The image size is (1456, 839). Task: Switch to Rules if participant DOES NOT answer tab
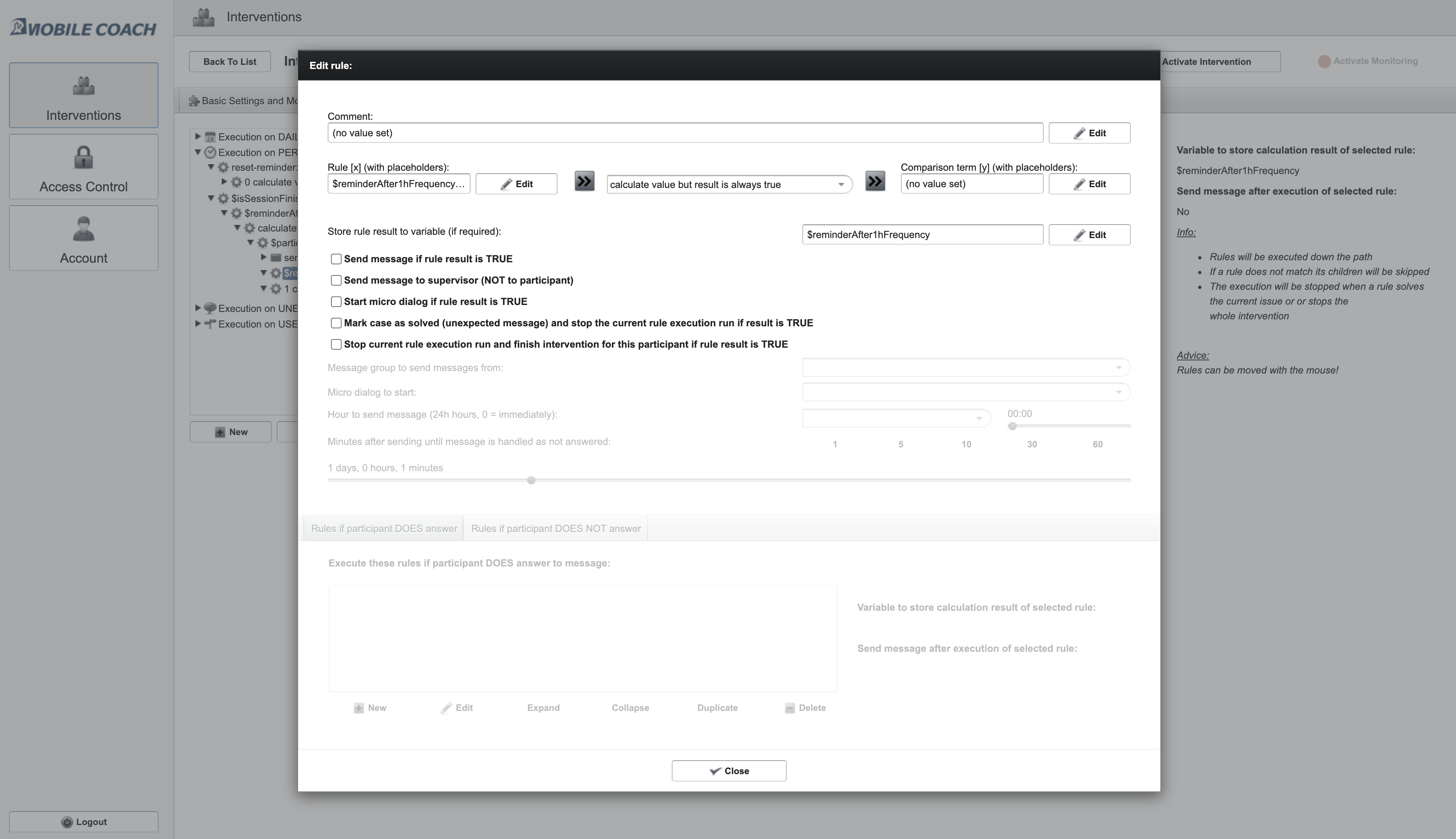click(x=555, y=528)
